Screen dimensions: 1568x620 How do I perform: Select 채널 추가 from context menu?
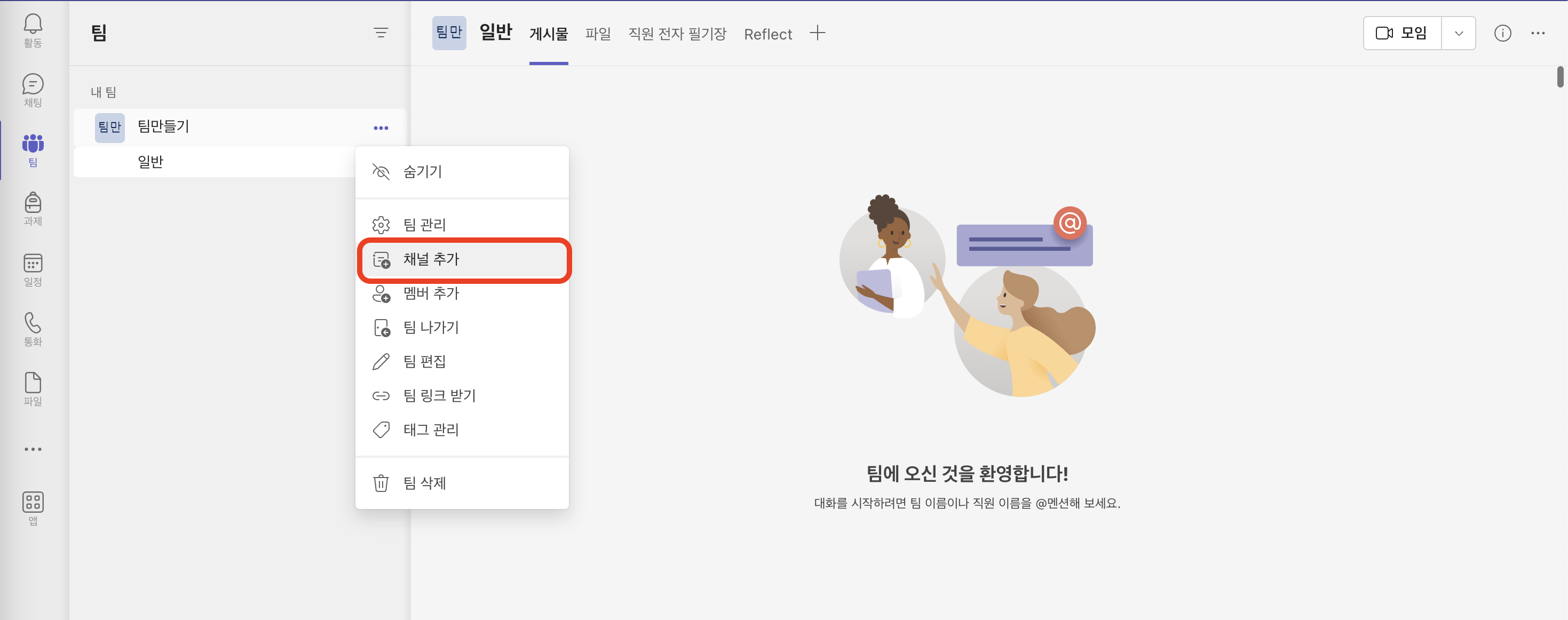click(x=431, y=260)
